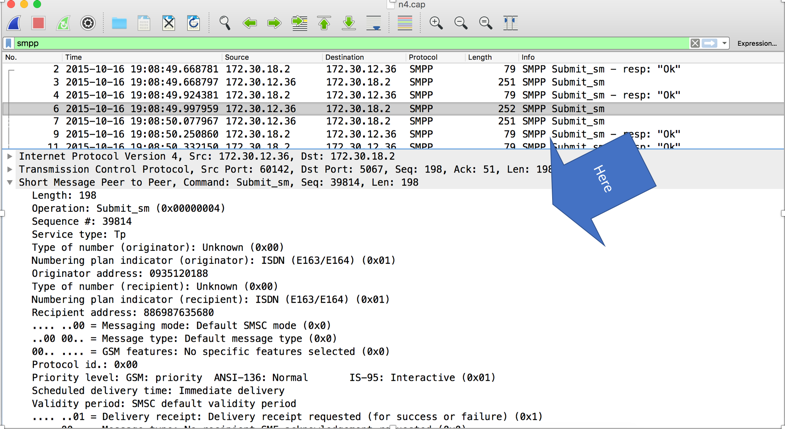Select Delivery receipt requested field
The height and width of the screenshot is (429, 785).
click(x=287, y=416)
